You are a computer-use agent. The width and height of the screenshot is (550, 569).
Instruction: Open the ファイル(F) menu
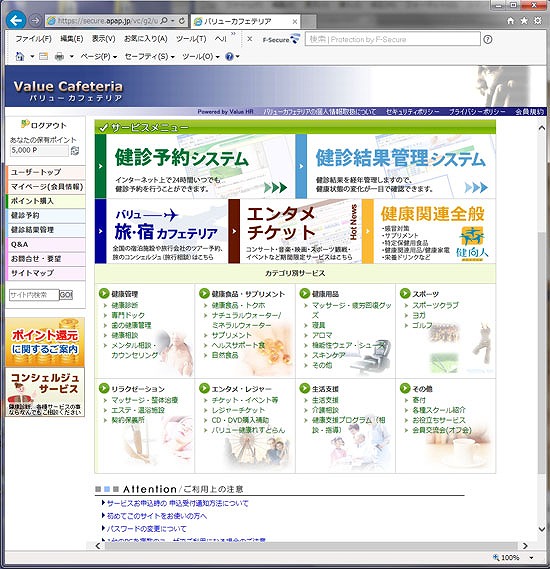pyautogui.click(x=33, y=38)
